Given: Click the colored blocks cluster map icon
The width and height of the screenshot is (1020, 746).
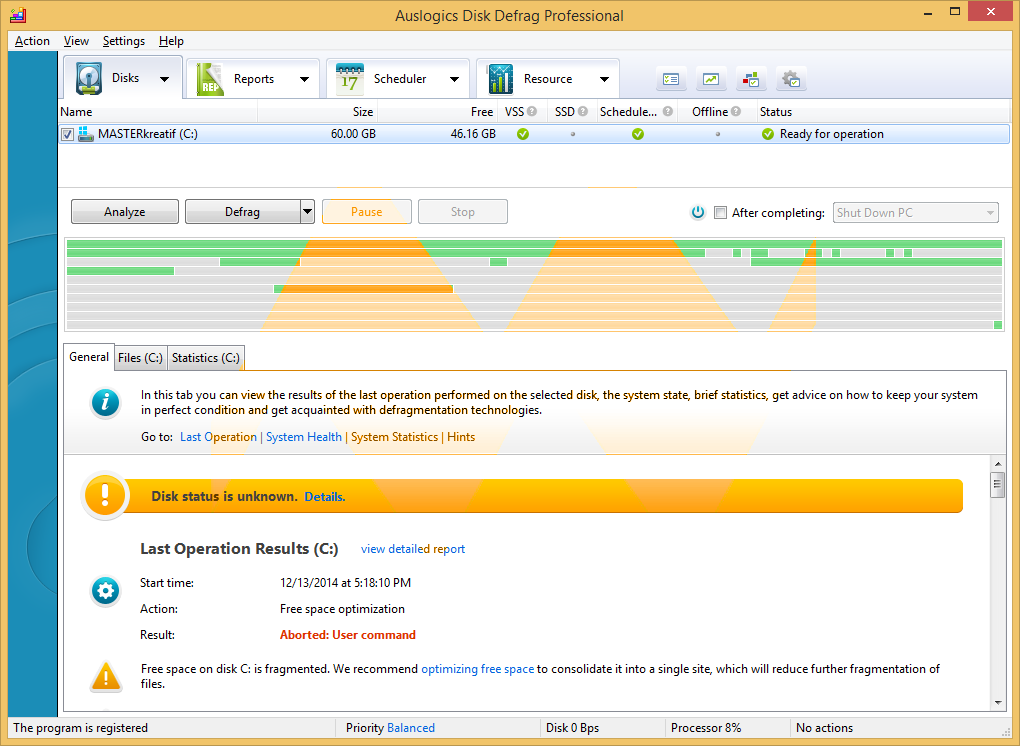Looking at the screenshot, I should (751, 79).
